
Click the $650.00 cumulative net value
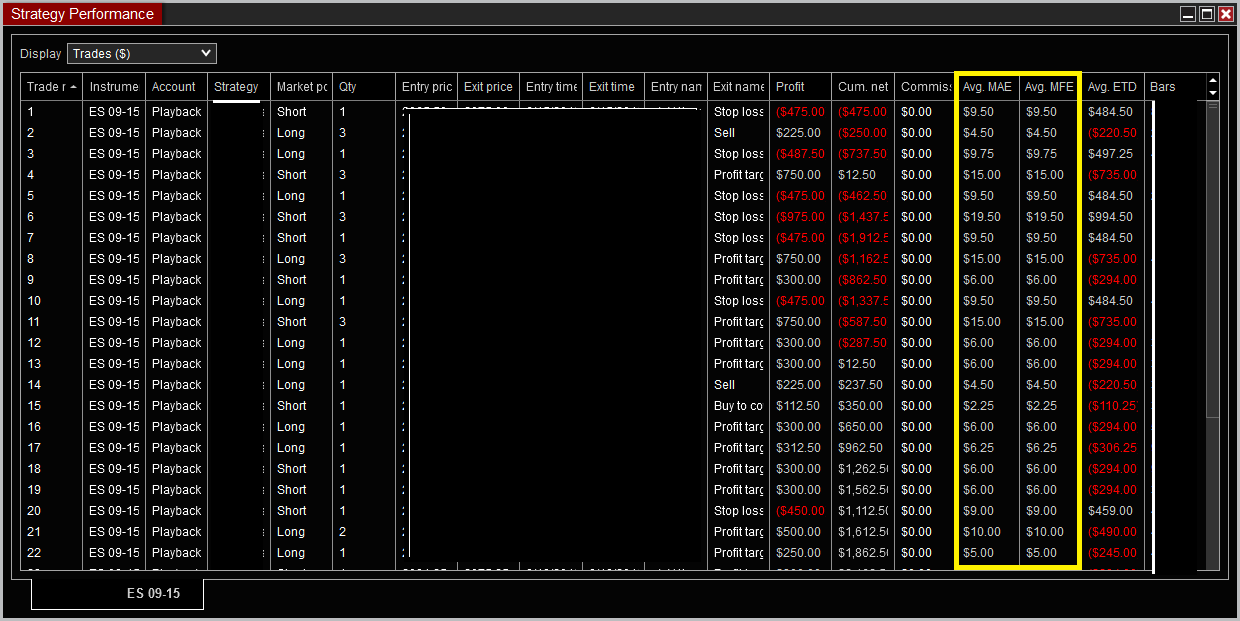(860, 427)
